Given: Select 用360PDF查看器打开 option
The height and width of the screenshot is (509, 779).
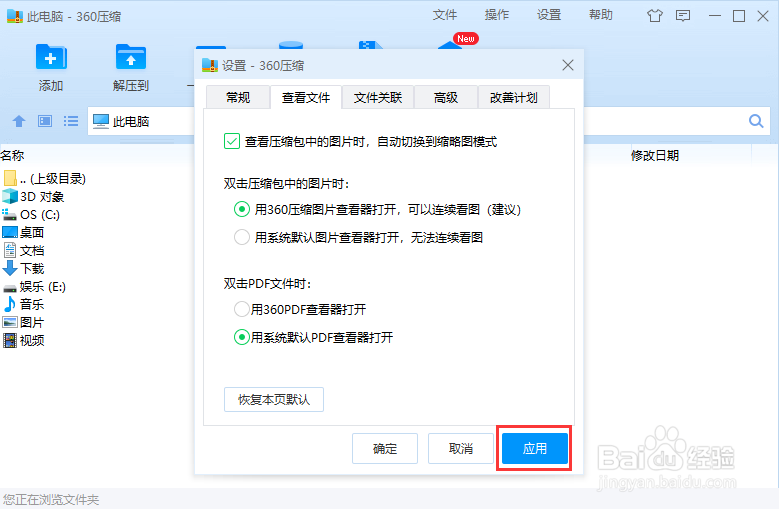Looking at the screenshot, I should 241,309.
